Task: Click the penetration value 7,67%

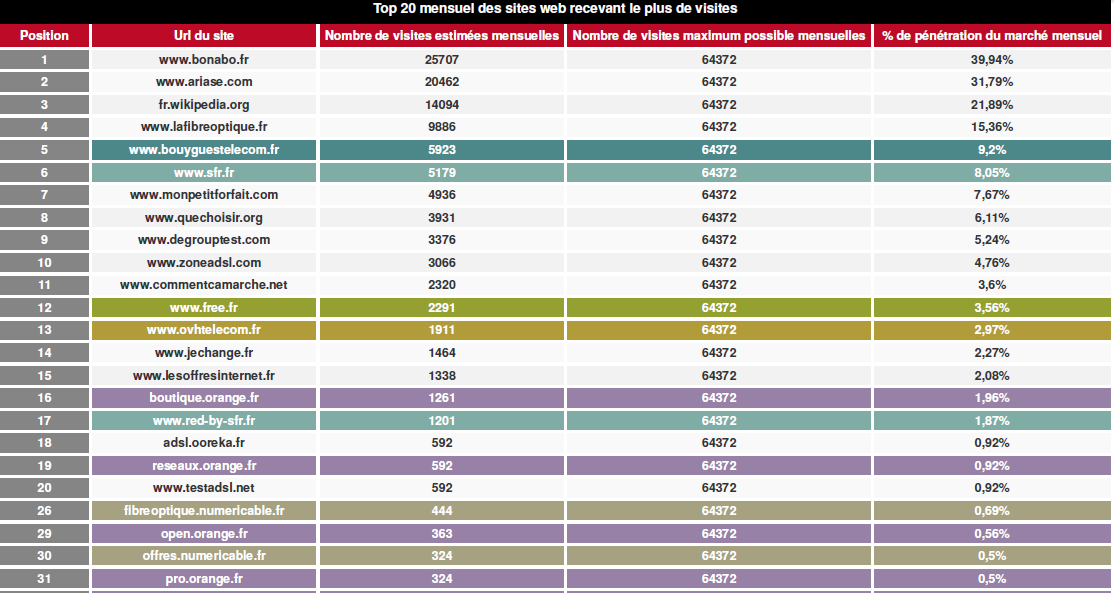Action: click(x=992, y=195)
